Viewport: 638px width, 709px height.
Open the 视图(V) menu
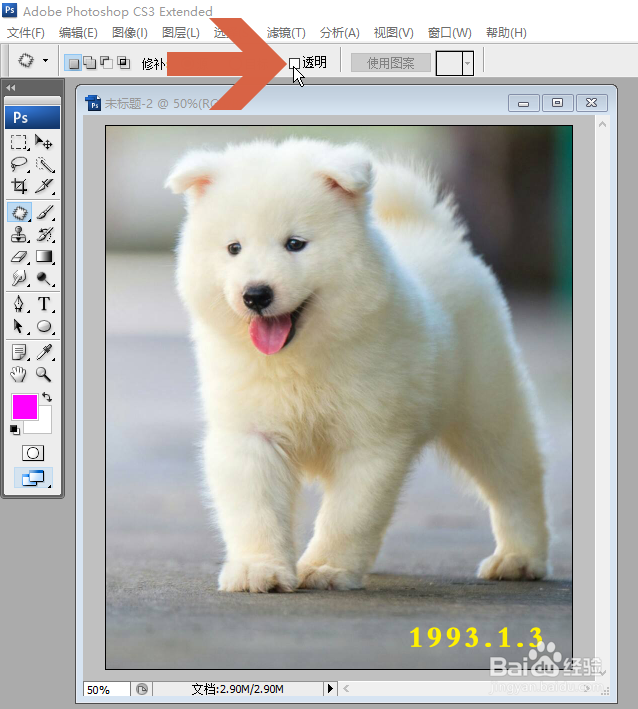pos(393,33)
